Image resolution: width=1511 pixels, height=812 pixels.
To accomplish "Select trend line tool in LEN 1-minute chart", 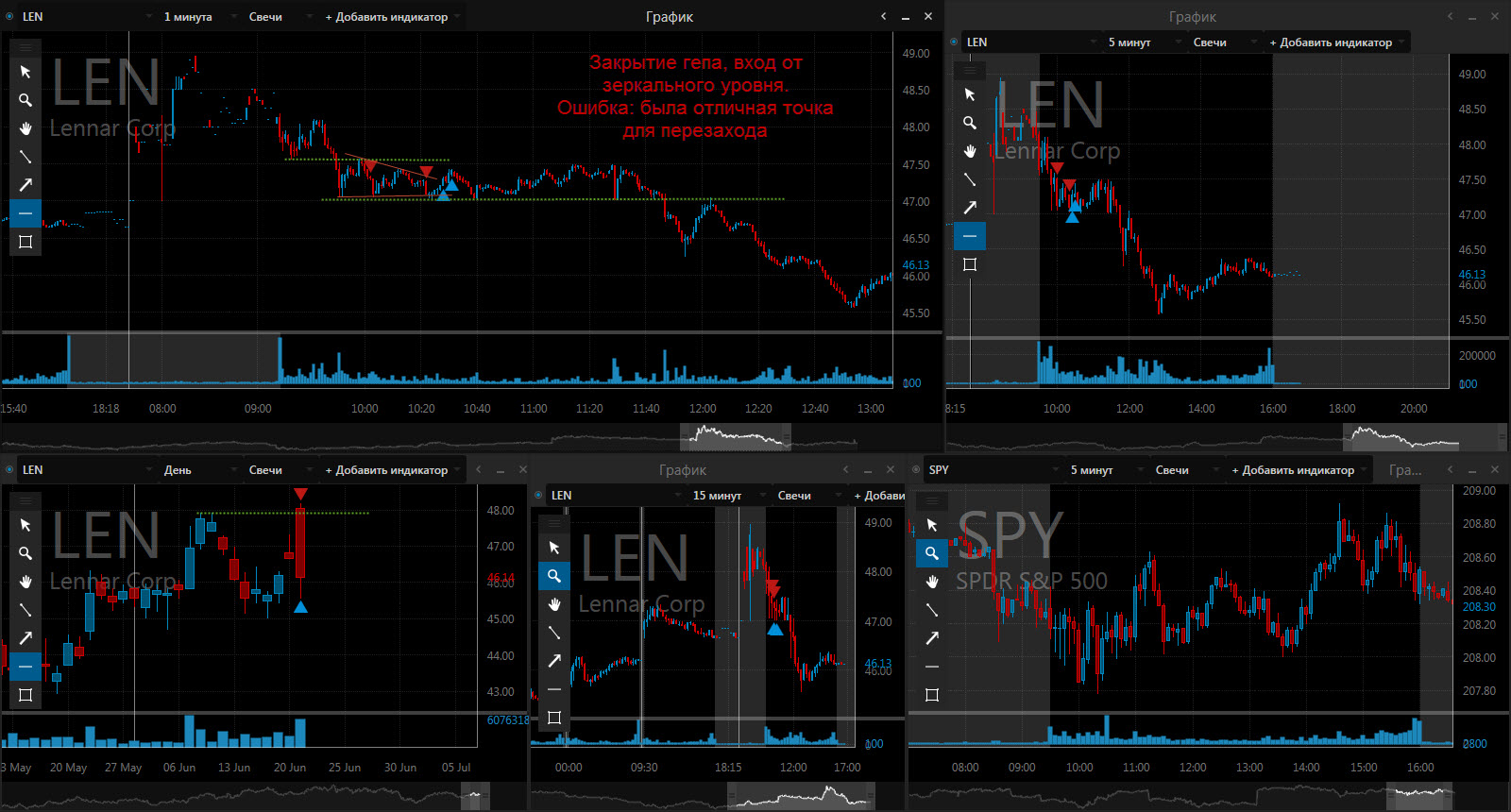I will pyautogui.click(x=25, y=157).
